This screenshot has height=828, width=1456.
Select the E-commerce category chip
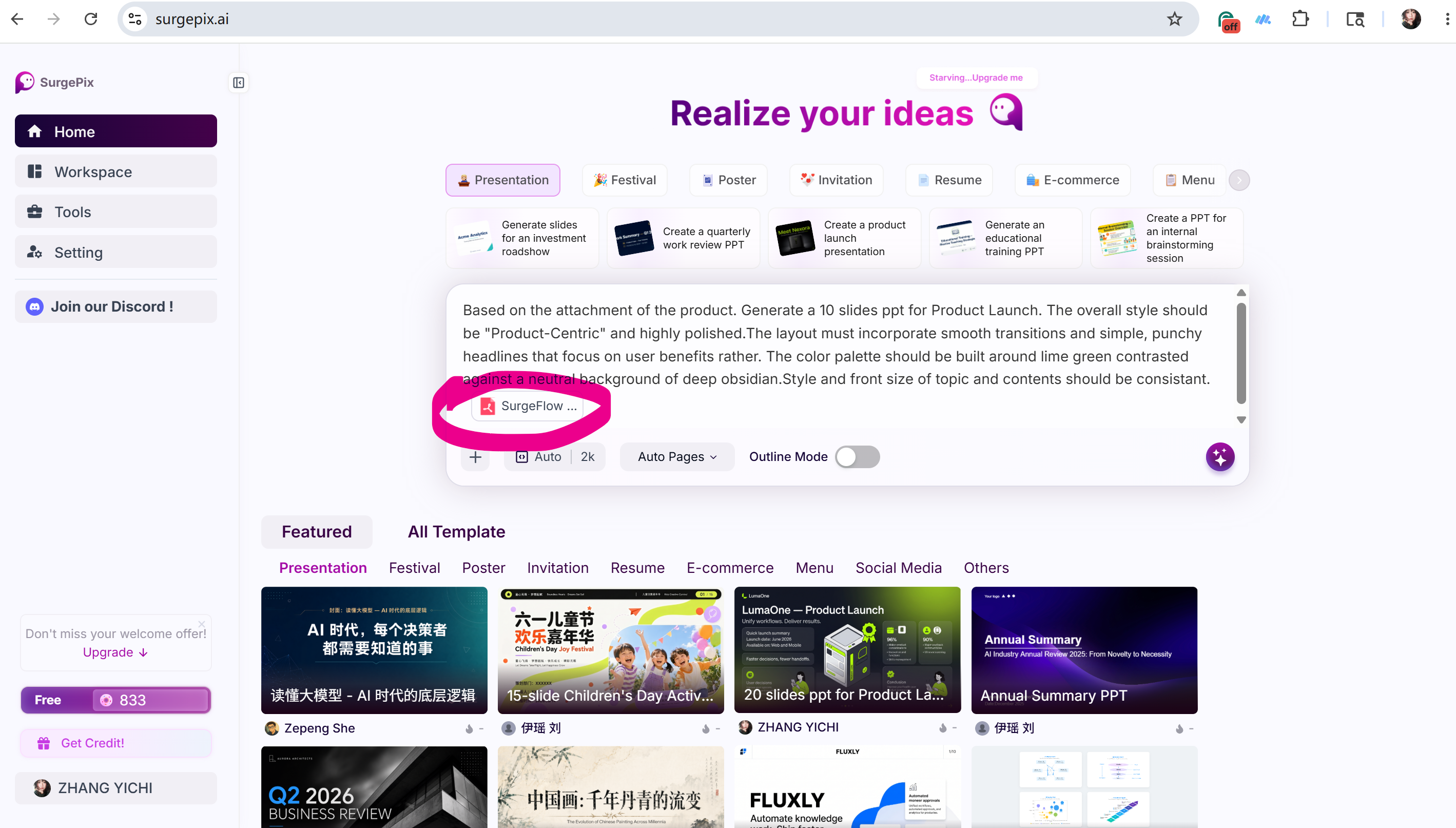tap(1072, 180)
